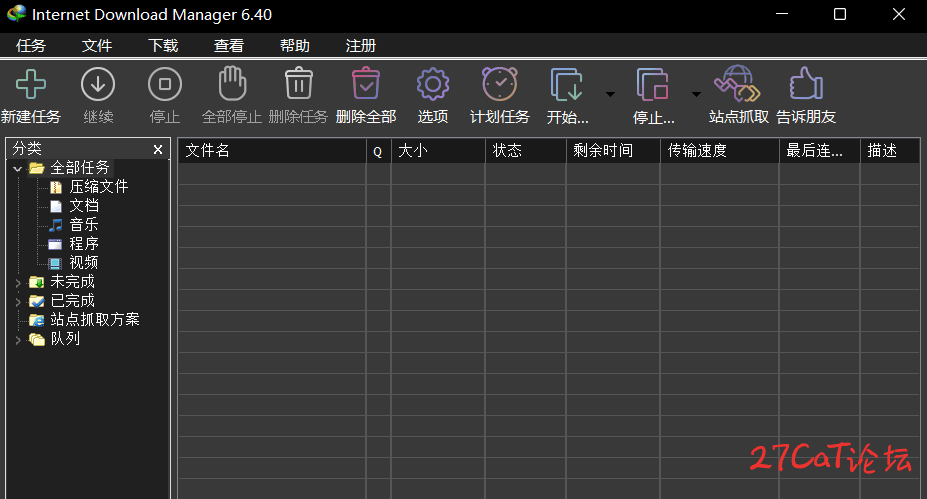Click the 删除任务 trash icon
Screen dimensions: 927x499
(299, 83)
